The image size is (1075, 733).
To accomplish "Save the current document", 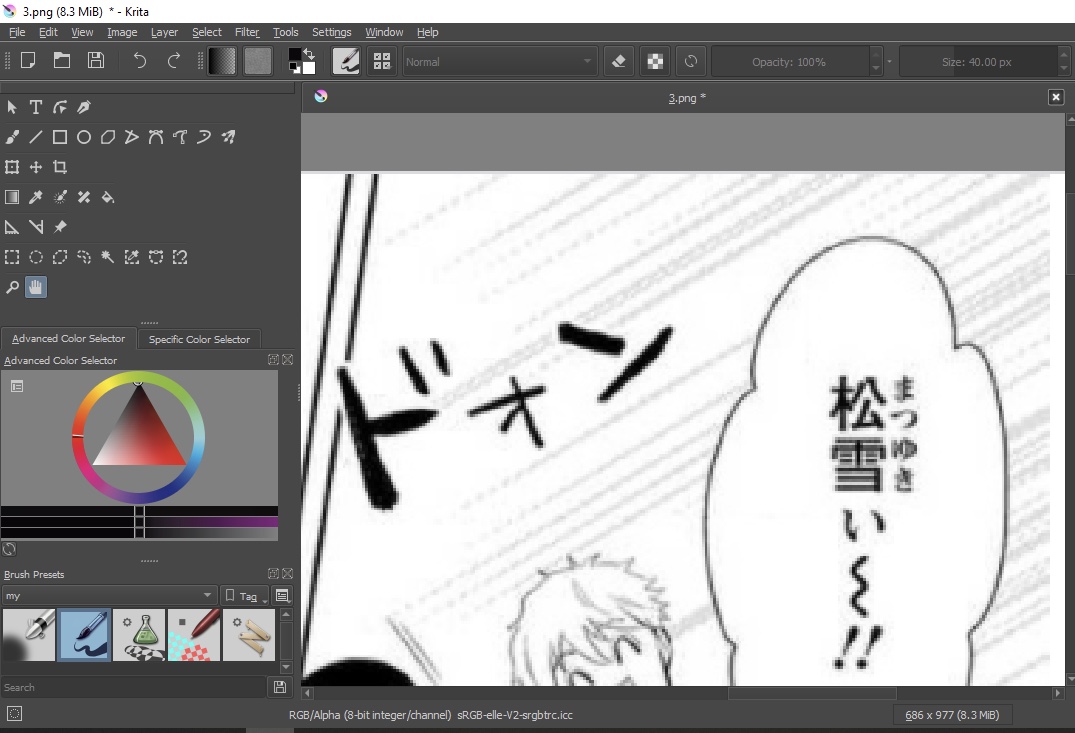I will click(96, 61).
